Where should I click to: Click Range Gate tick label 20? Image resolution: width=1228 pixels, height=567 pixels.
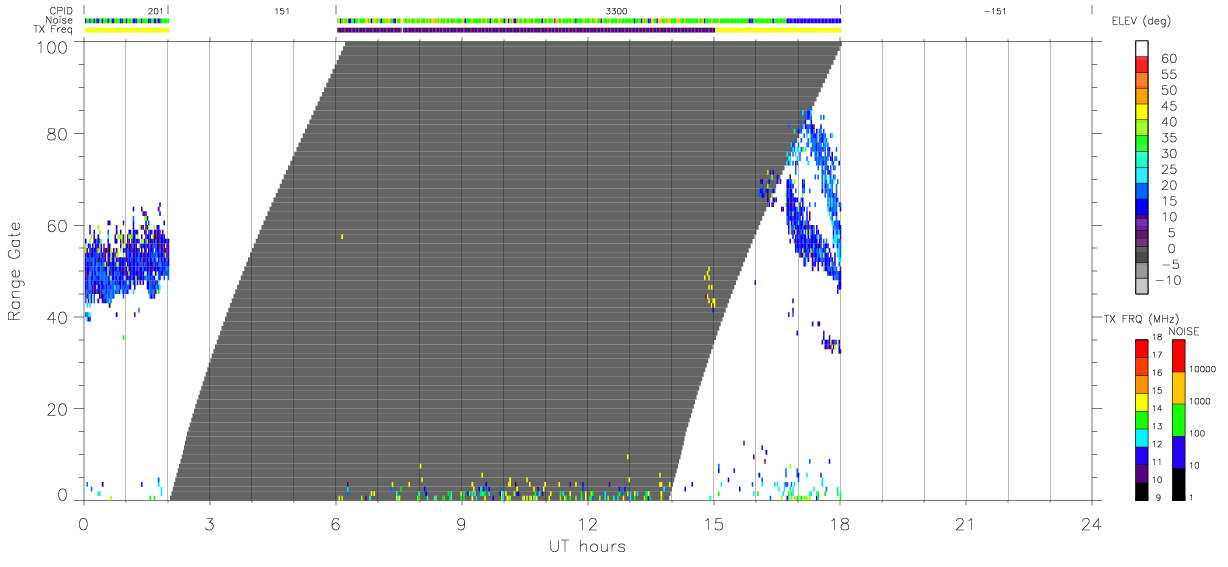[x=57, y=410]
